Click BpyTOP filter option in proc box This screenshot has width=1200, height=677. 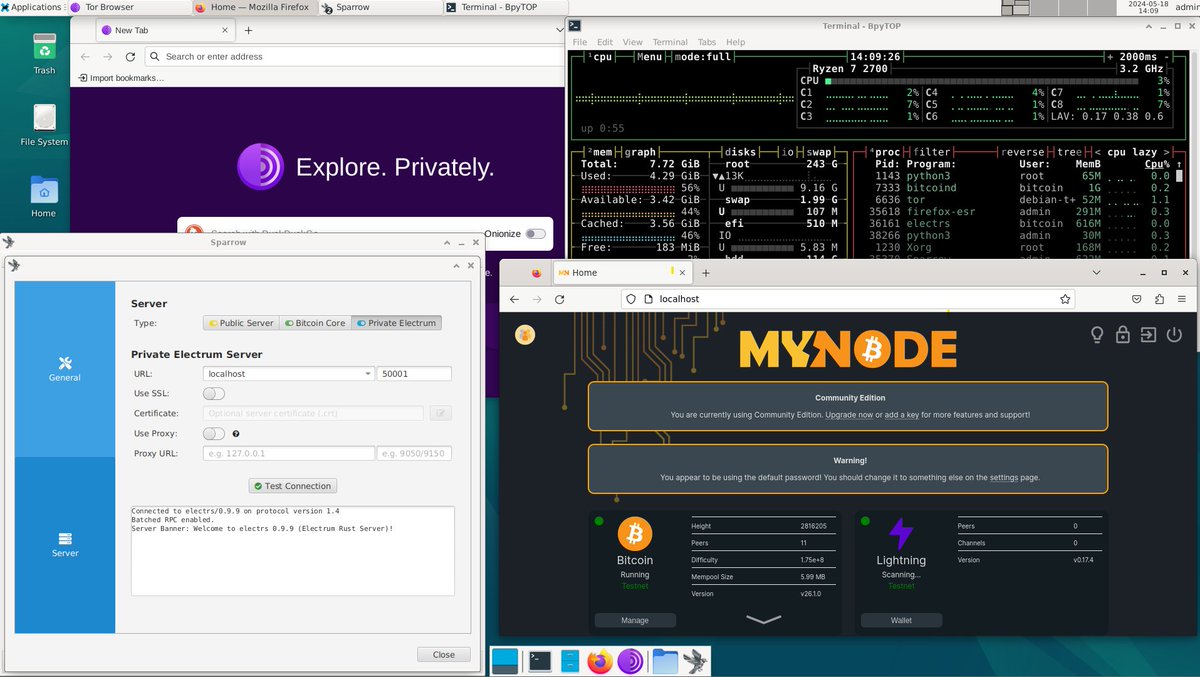(932, 152)
